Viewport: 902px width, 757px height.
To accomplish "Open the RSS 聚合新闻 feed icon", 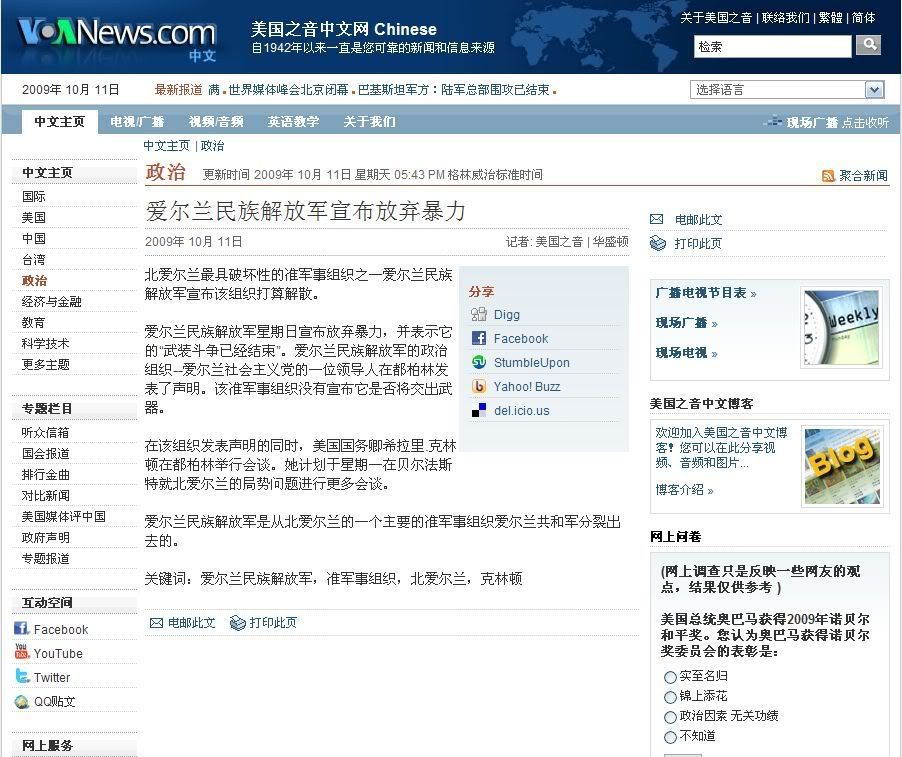I will tap(828, 176).
